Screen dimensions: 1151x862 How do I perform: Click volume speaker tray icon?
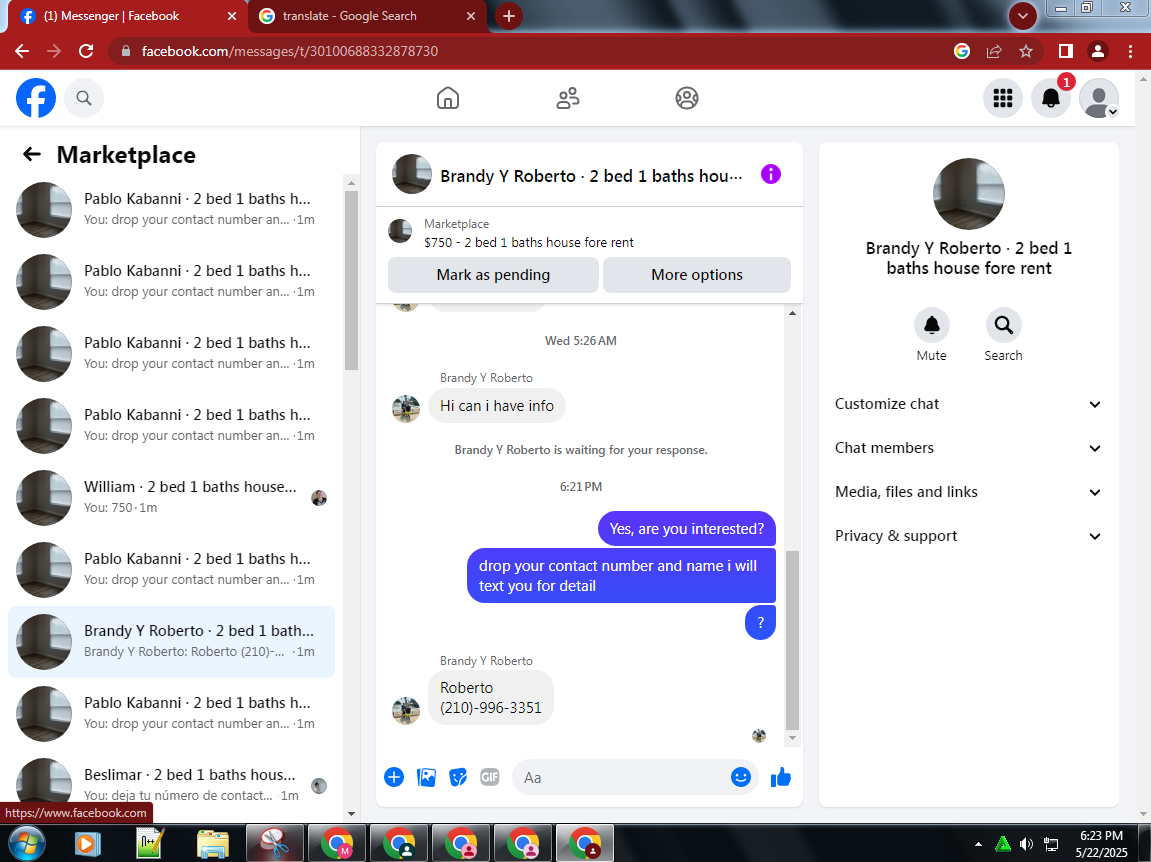click(1026, 844)
